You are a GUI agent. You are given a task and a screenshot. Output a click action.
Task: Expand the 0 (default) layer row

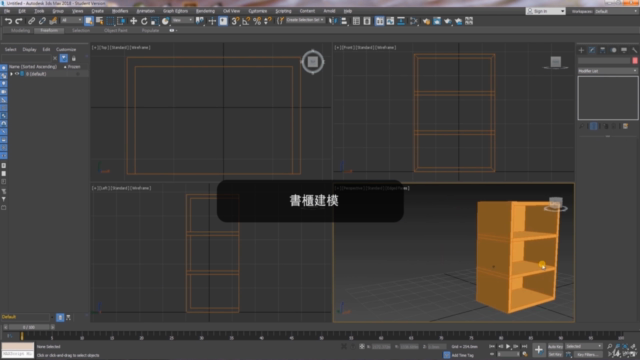point(11,74)
